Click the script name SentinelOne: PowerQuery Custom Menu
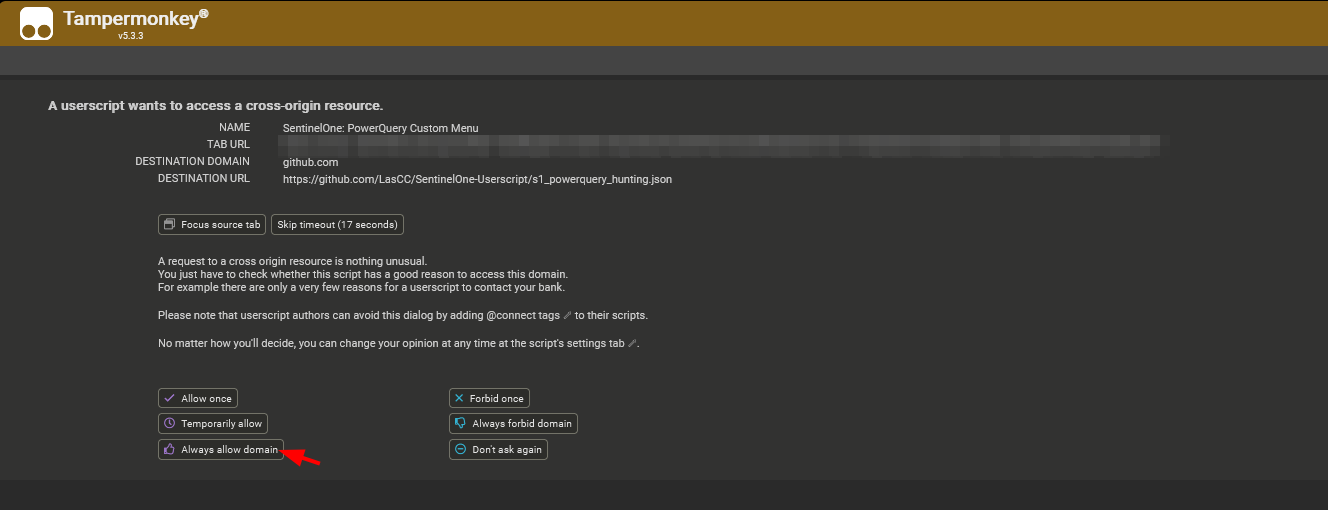This screenshot has width=1328, height=510. point(381,128)
